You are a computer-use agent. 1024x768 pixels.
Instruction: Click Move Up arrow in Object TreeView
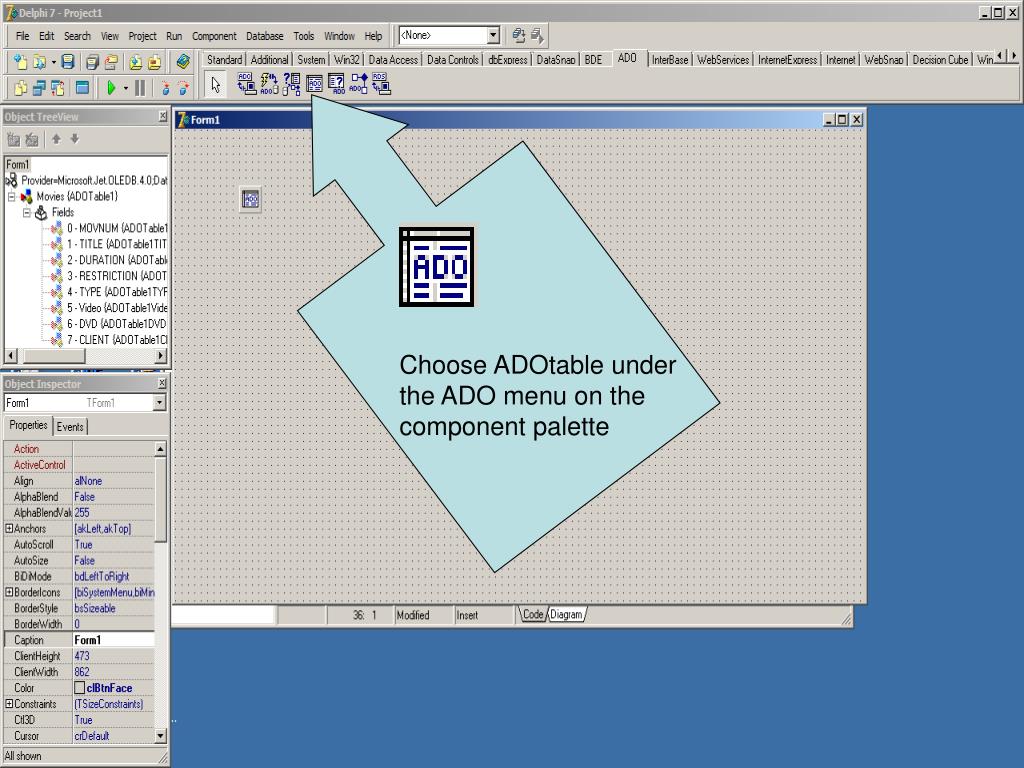tap(56, 138)
